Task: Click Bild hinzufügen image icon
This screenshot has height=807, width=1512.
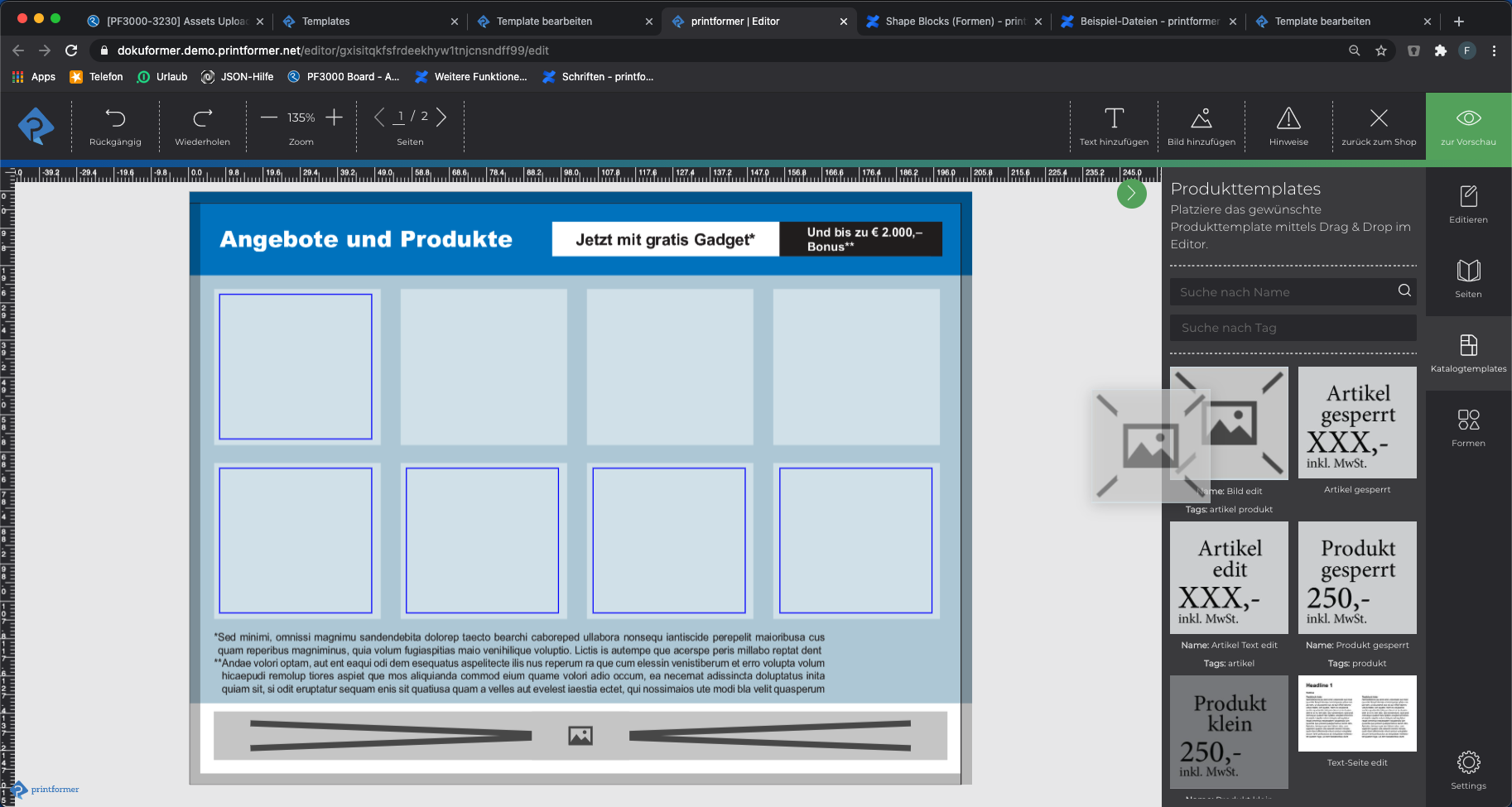Action: [x=1201, y=118]
